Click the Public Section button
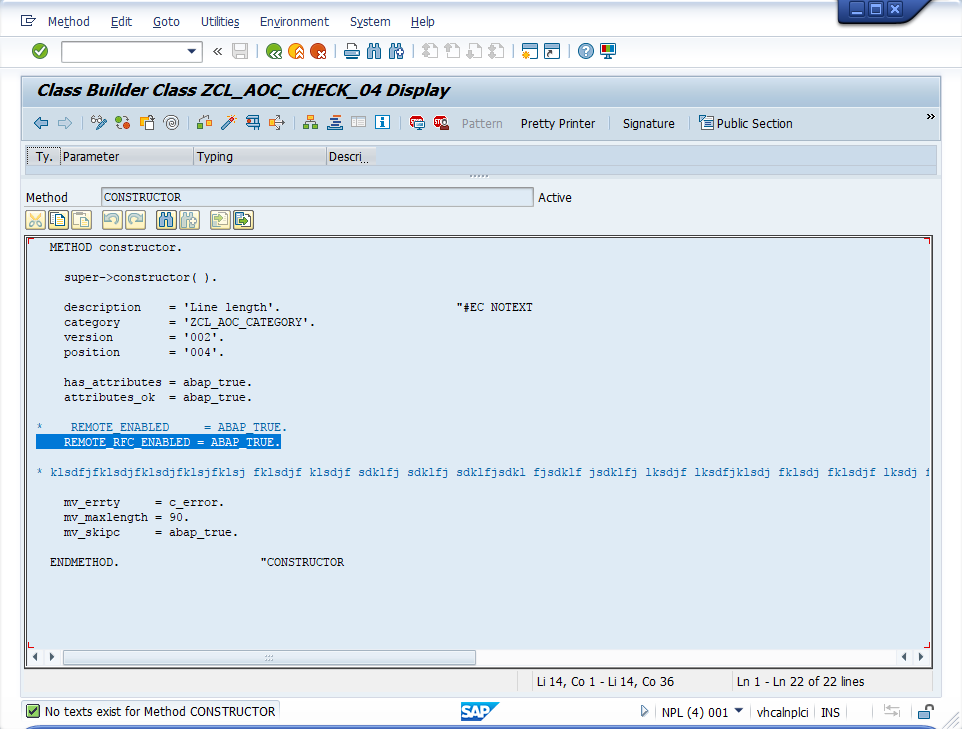Screen dimensions: 962x729 tap(745, 123)
